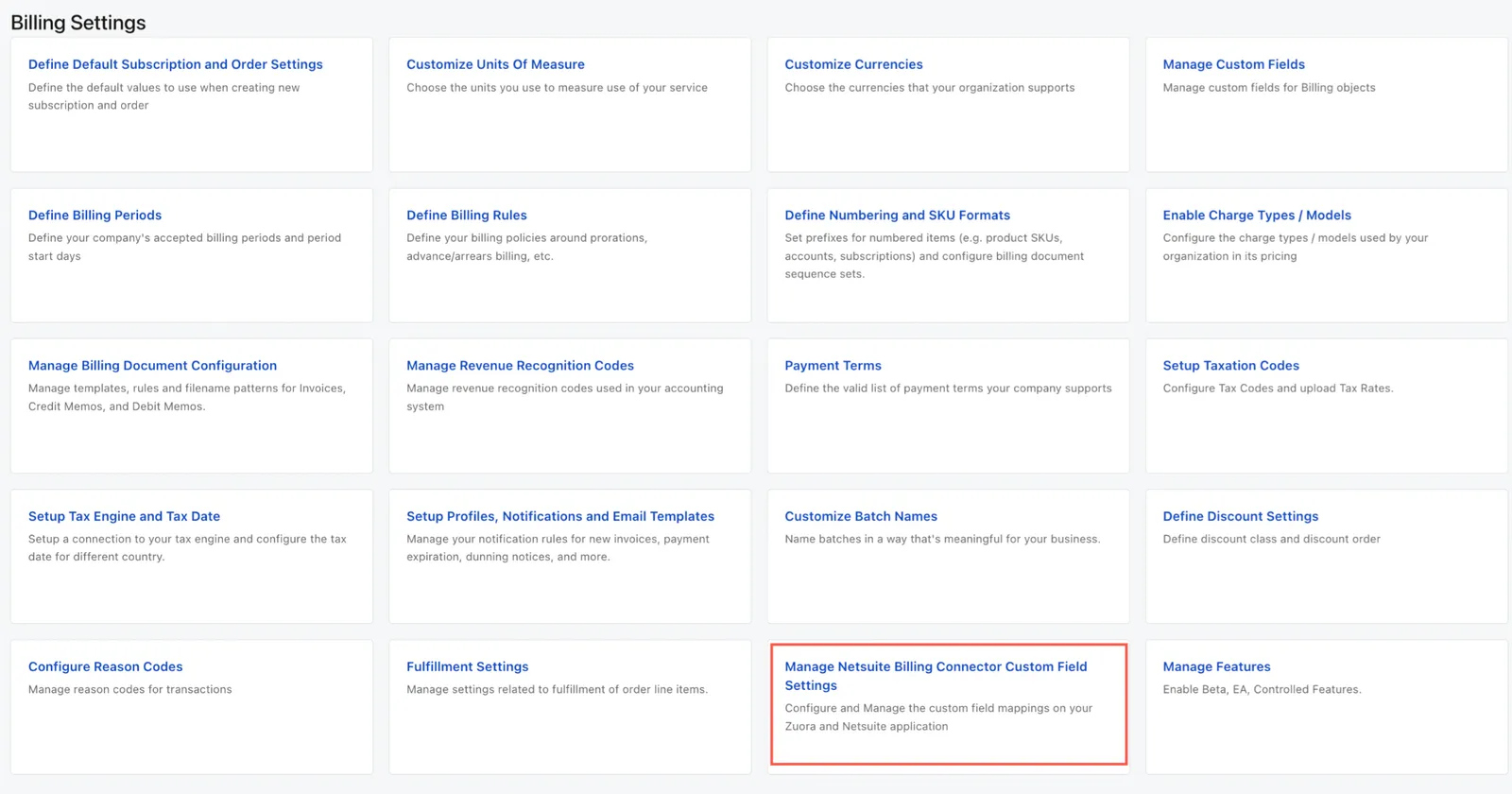Open Define Discount Settings link
The height and width of the screenshot is (794, 1512).
point(1240,516)
